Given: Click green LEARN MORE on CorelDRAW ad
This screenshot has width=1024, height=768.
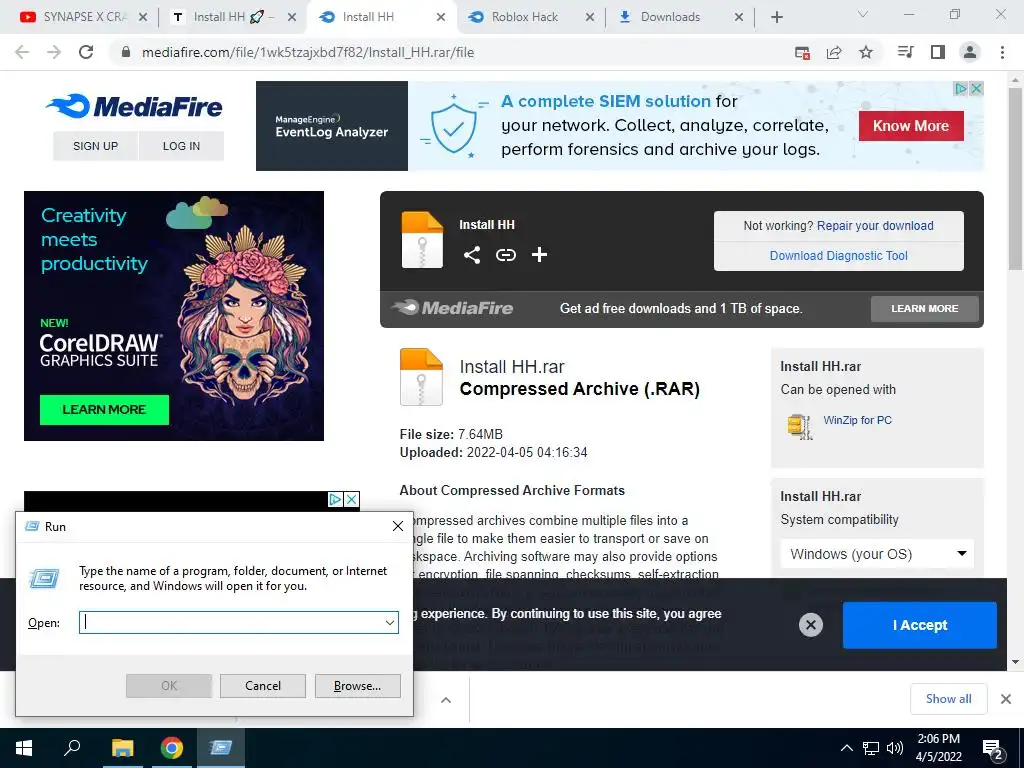Looking at the screenshot, I should point(104,409).
